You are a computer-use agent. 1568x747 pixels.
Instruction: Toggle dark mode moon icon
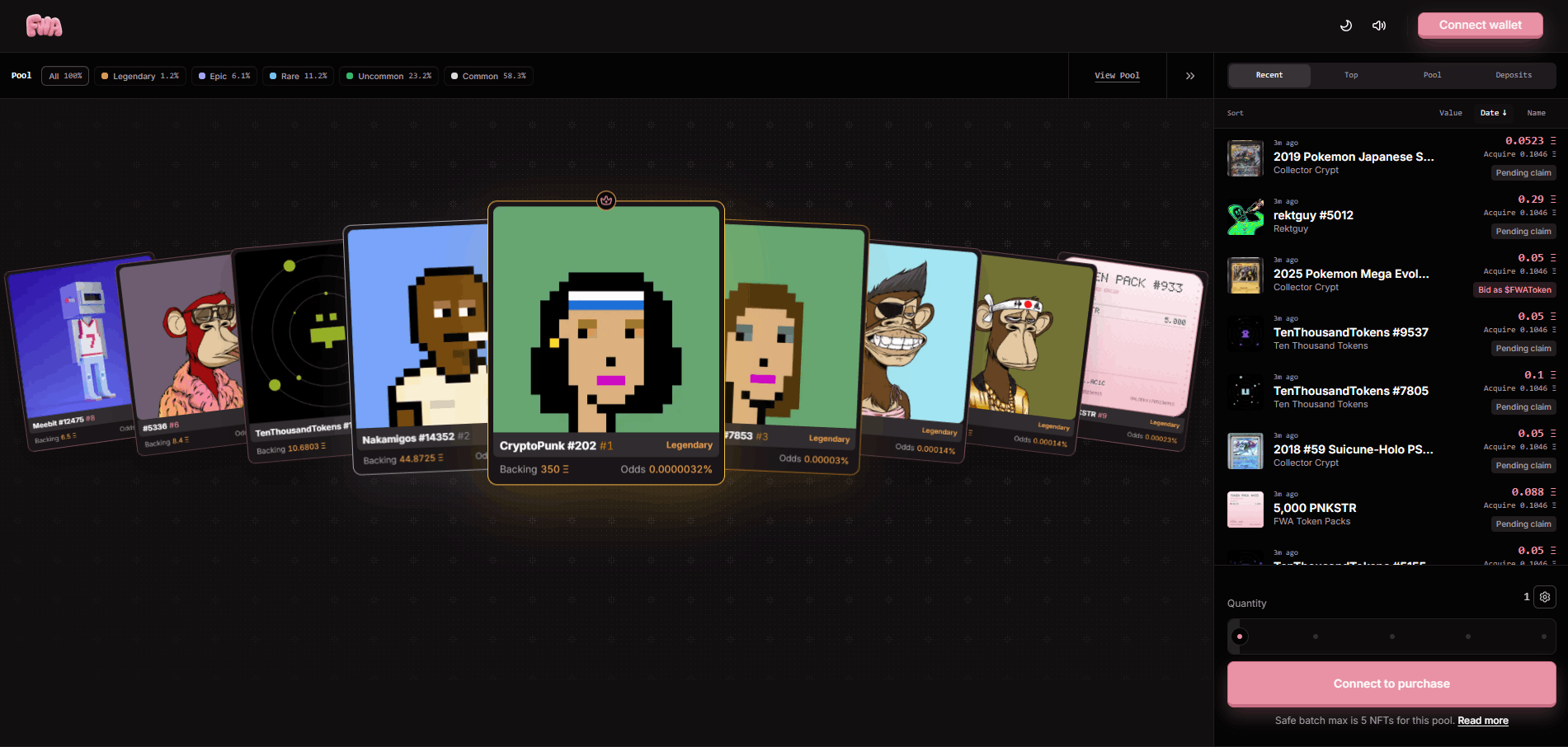(1346, 26)
